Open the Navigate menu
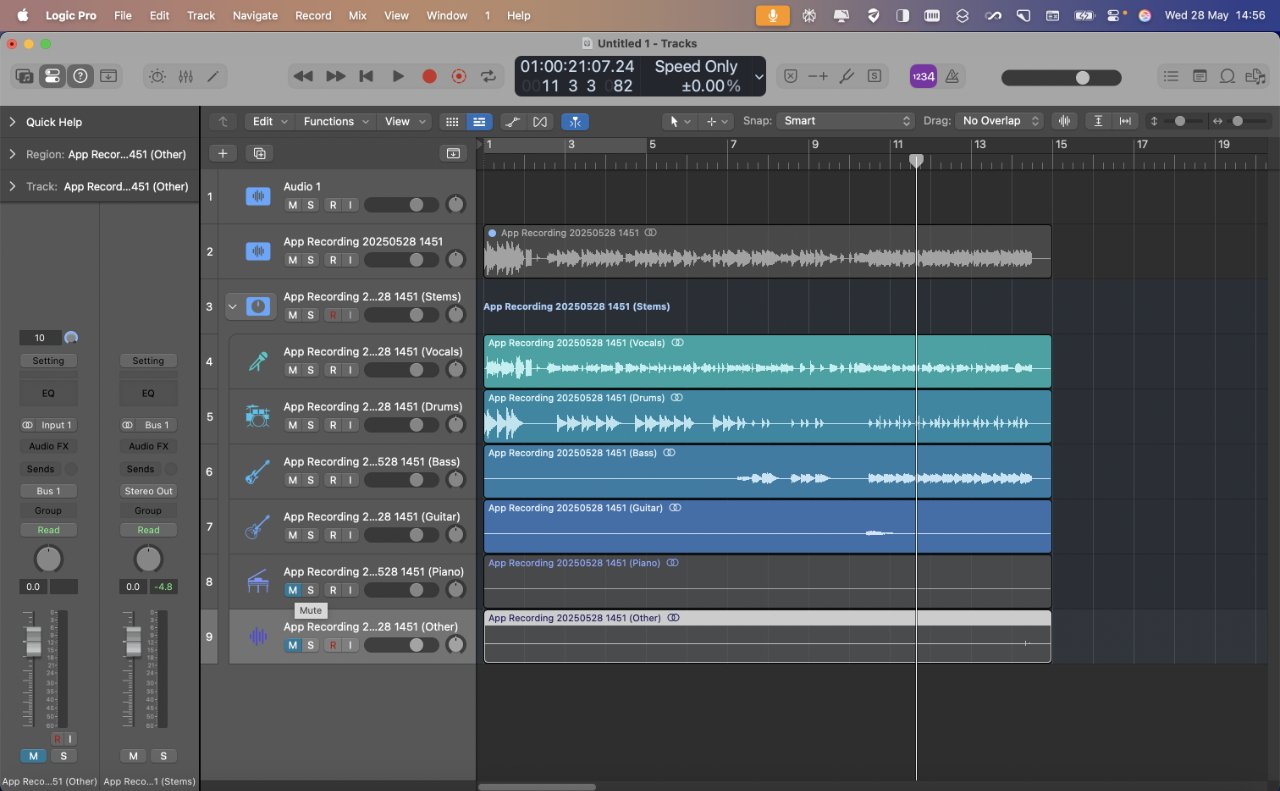Screen dimensions: 1280x791 coord(255,15)
